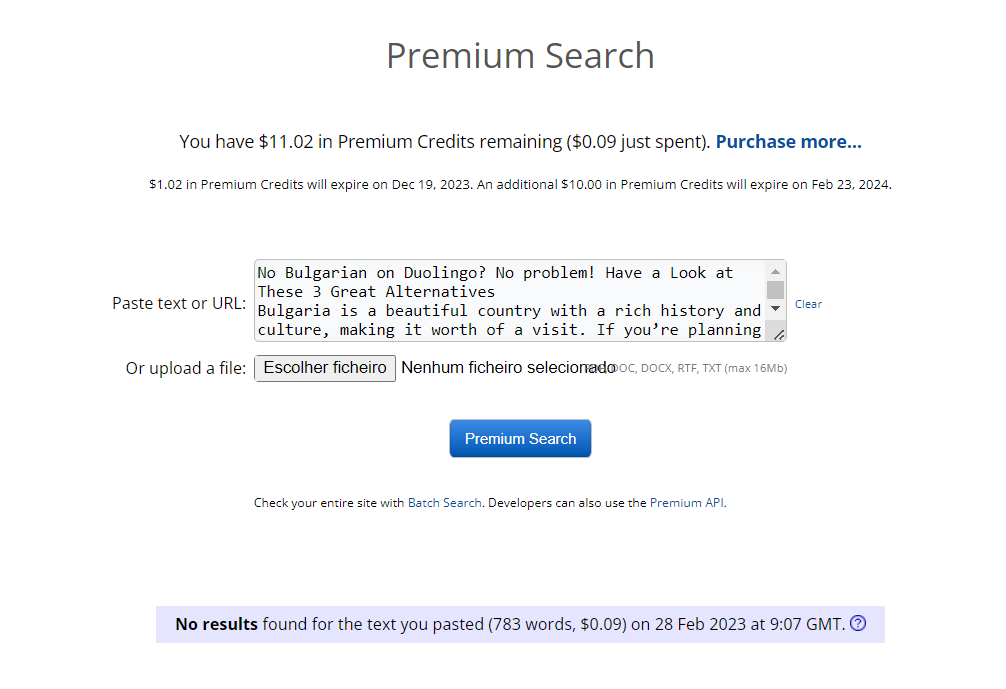
Task: Click the text box scroll down arrow
Action: coord(775,309)
